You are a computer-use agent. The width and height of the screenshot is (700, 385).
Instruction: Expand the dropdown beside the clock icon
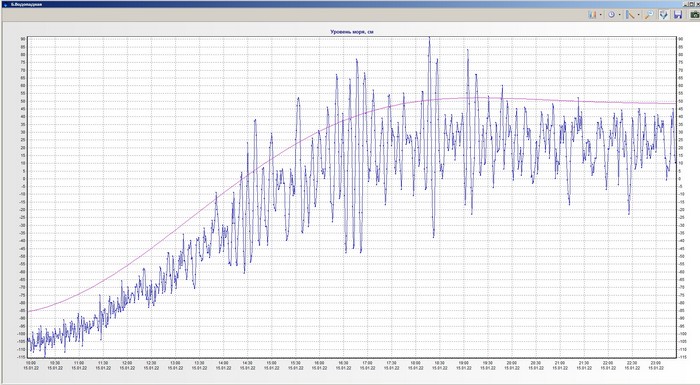click(620, 15)
